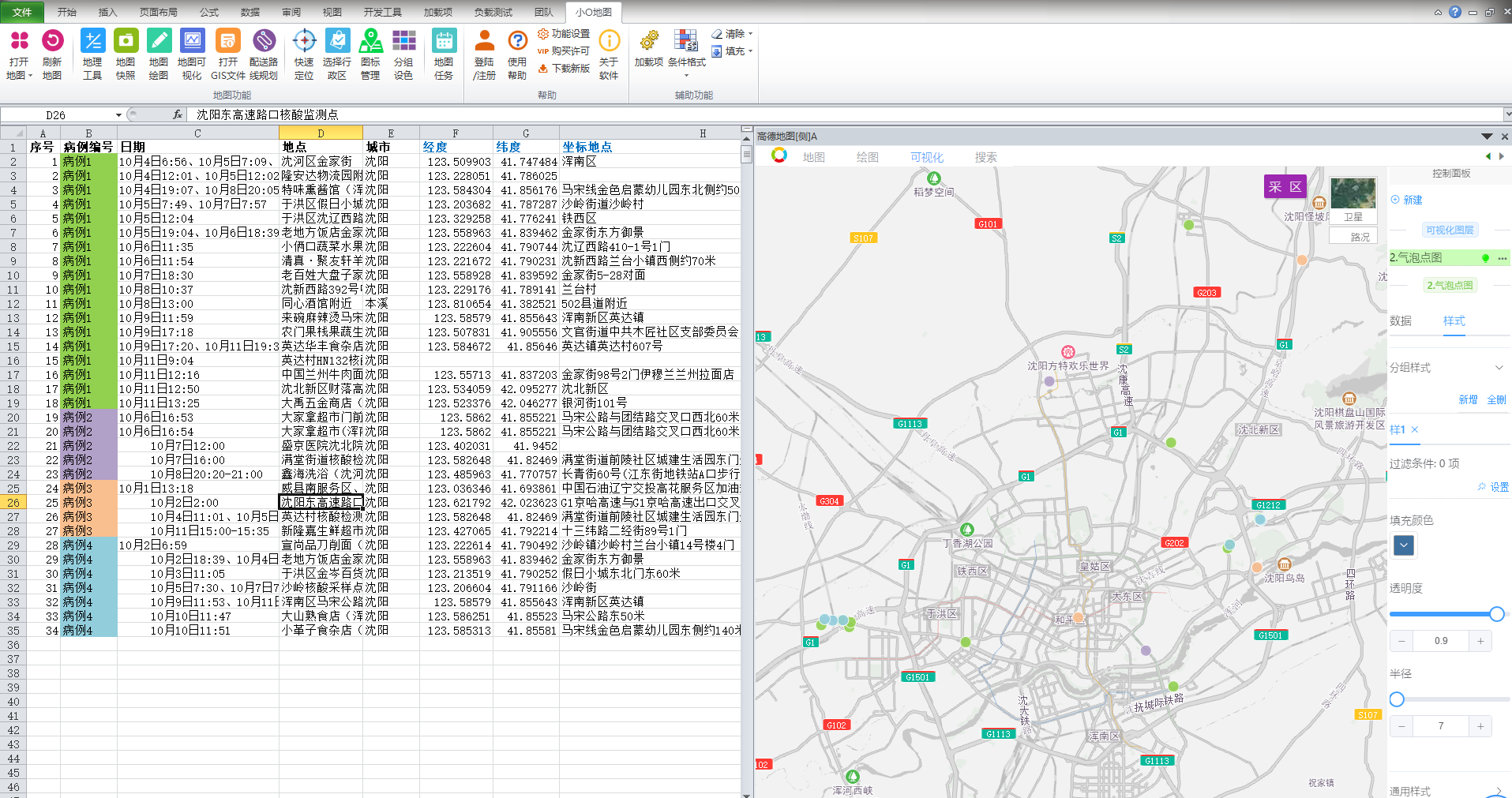The height and width of the screenshot is (798, 1512).
Task: Take a map snapshot with 地图快照
Action: point(126,54)
